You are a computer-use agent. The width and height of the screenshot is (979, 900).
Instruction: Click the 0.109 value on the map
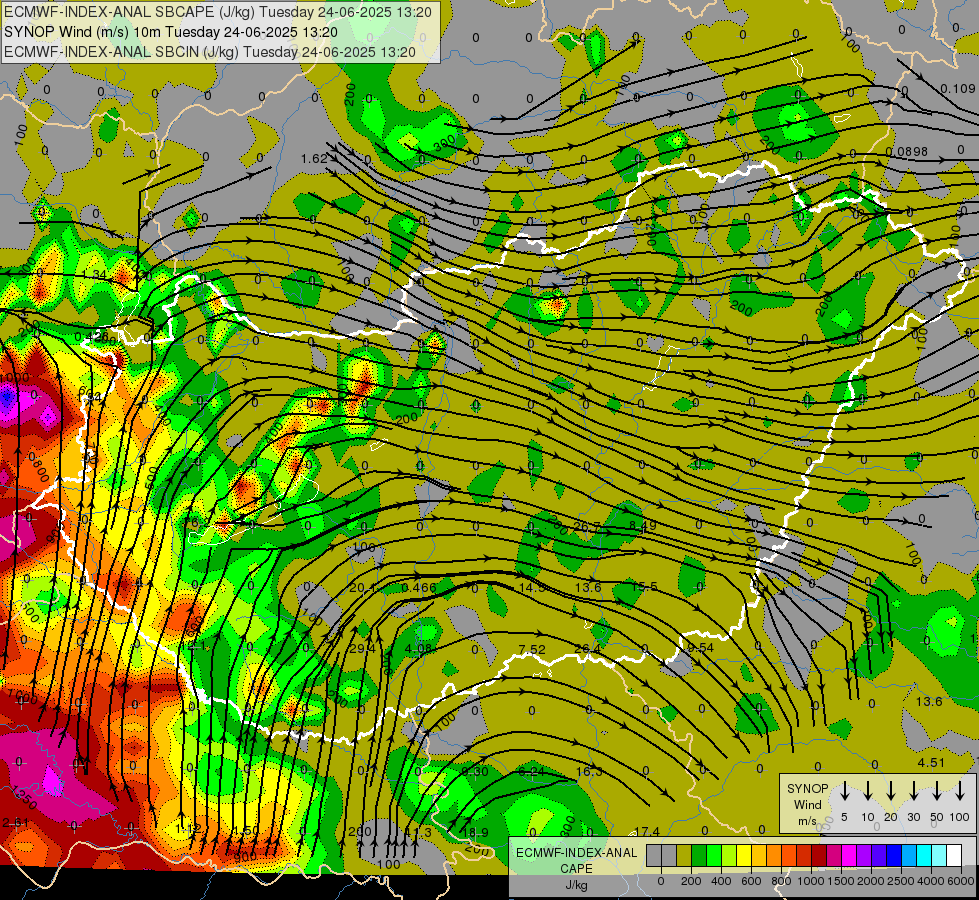[x=957, y=89]
